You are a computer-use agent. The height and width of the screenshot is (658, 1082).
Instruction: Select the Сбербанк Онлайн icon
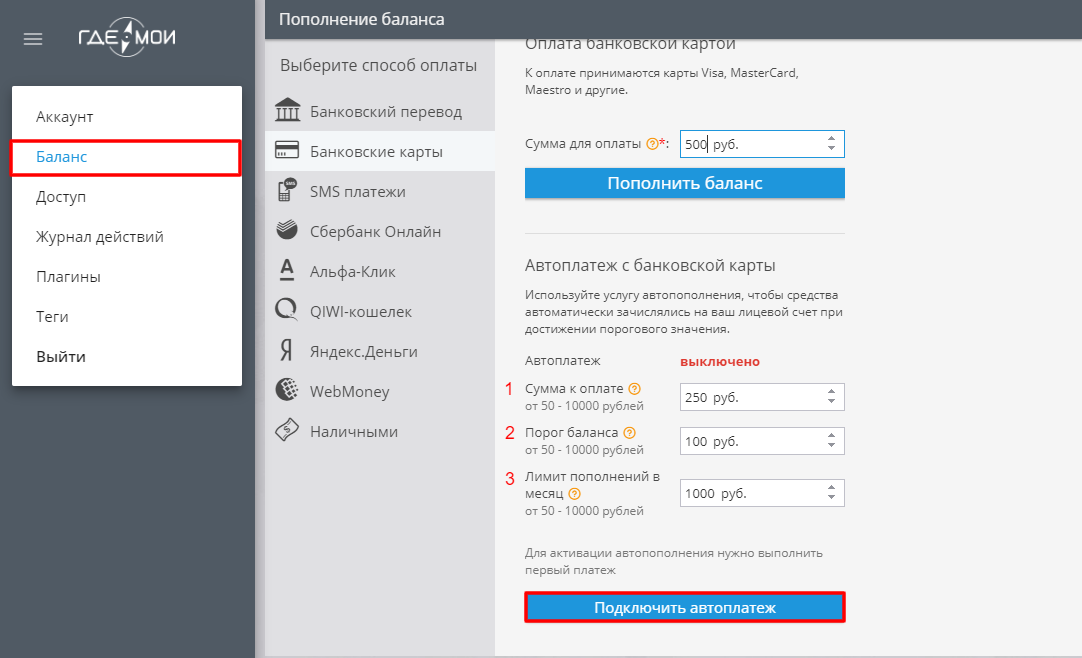pyautogui.click(x=287, y=230)
